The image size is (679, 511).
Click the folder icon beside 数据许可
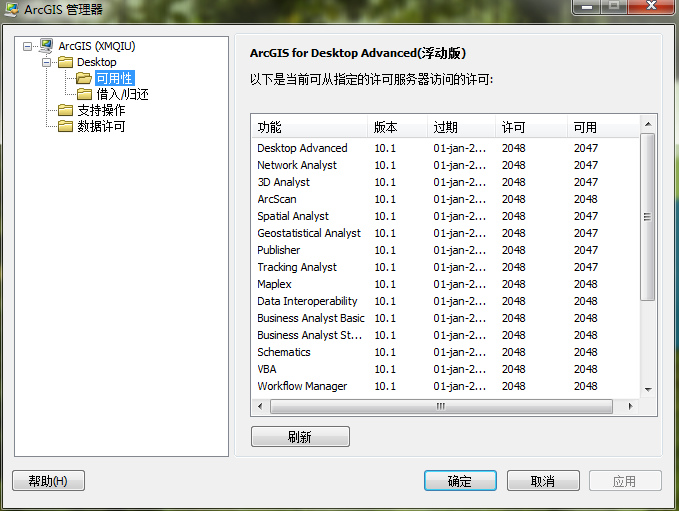pos(65,126)
